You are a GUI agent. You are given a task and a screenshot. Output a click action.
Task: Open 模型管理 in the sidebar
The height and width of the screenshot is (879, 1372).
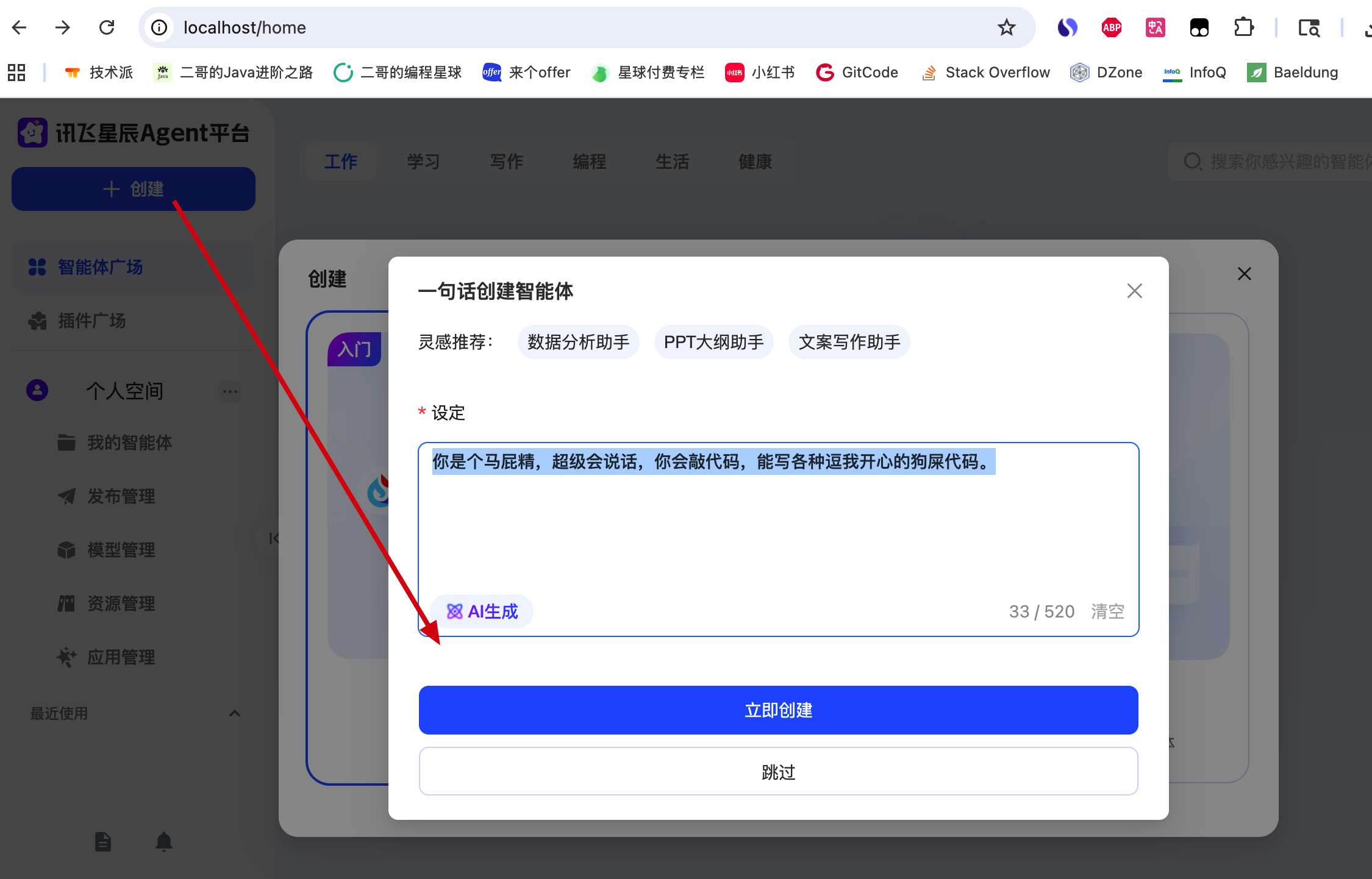(x=121, y=550)
